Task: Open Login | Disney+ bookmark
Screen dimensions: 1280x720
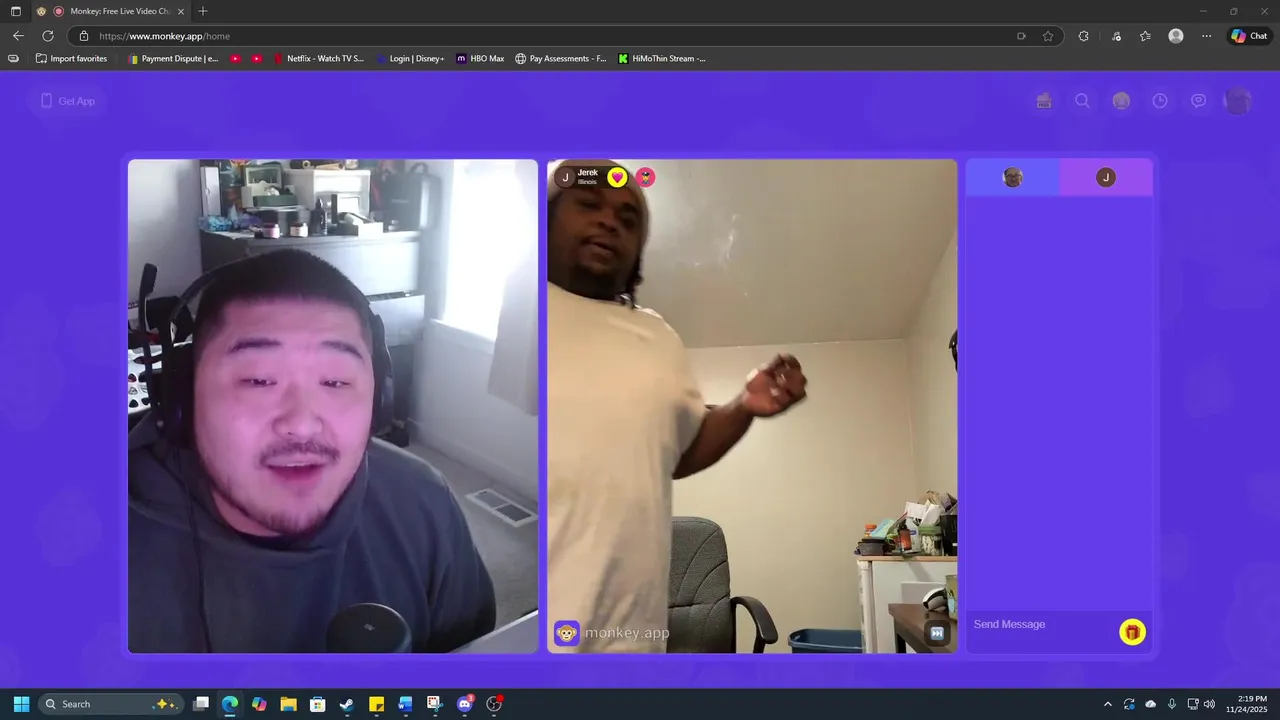Action: (x=411, y=59)
